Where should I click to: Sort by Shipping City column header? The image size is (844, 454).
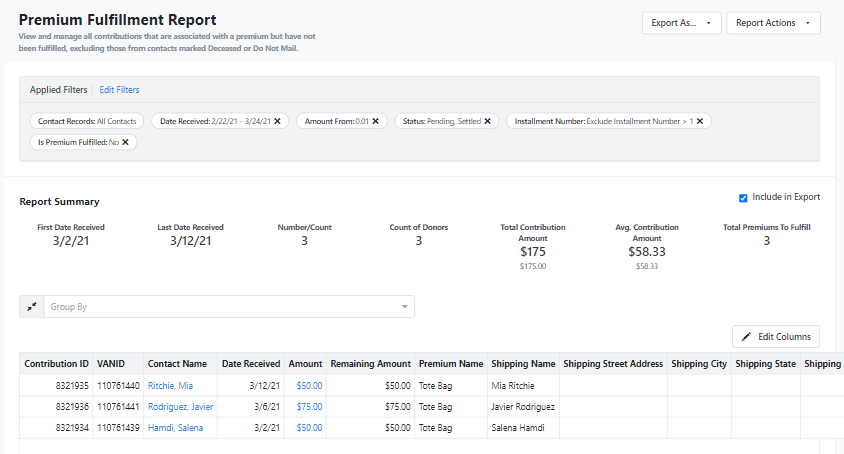pyautogui.click(x=699, y=364)
